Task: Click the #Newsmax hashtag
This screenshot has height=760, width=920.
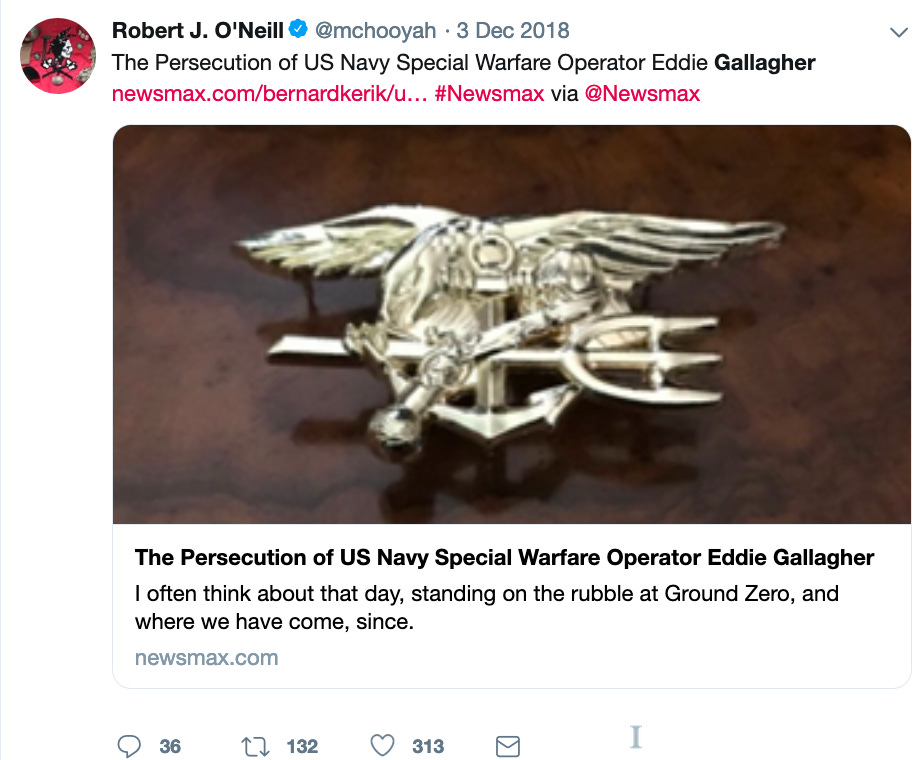Action: click(x=489, y=93)
